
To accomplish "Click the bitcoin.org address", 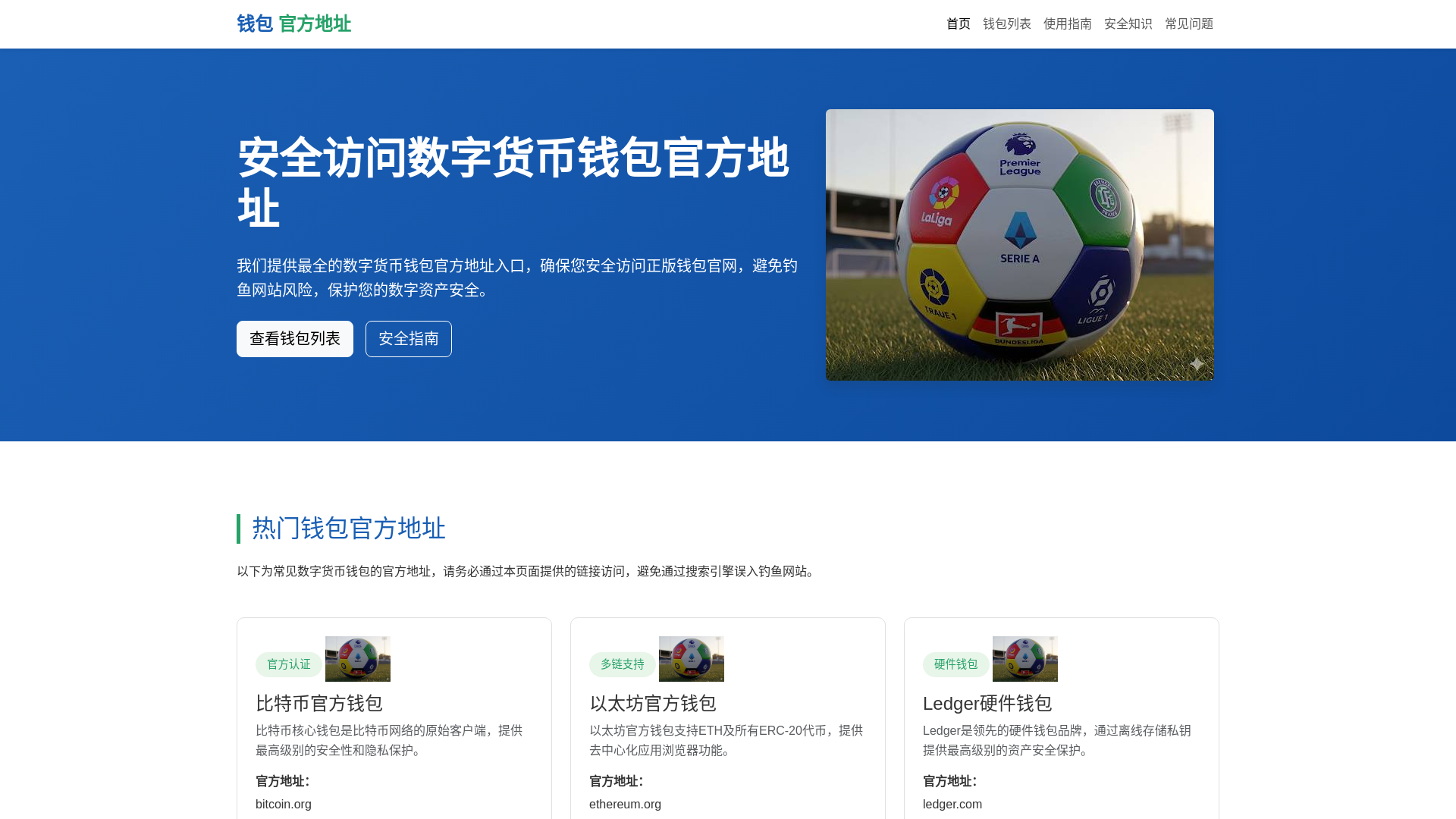I will click(x=284, y=805).
